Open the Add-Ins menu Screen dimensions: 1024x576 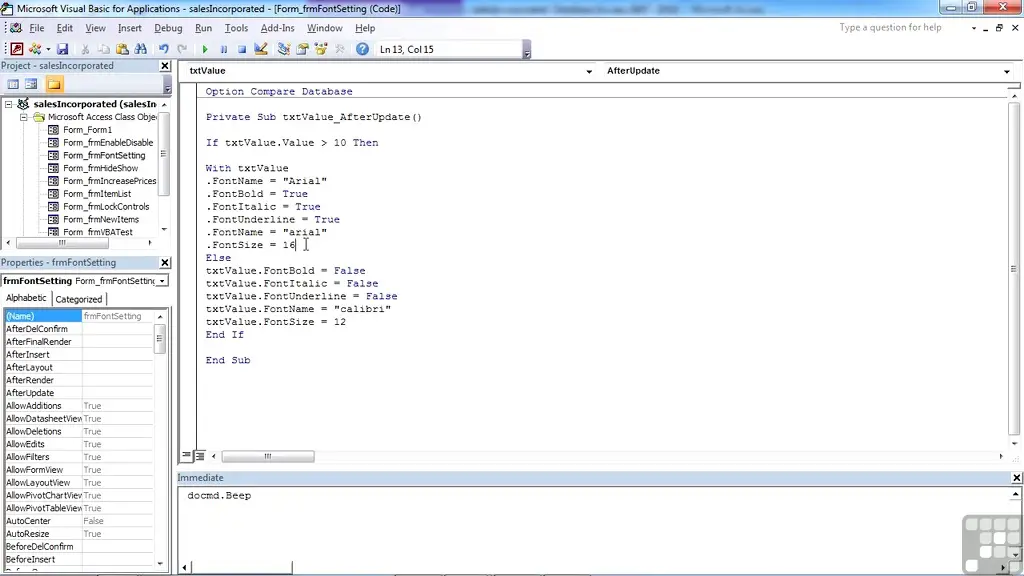click(x=278, y=28)
